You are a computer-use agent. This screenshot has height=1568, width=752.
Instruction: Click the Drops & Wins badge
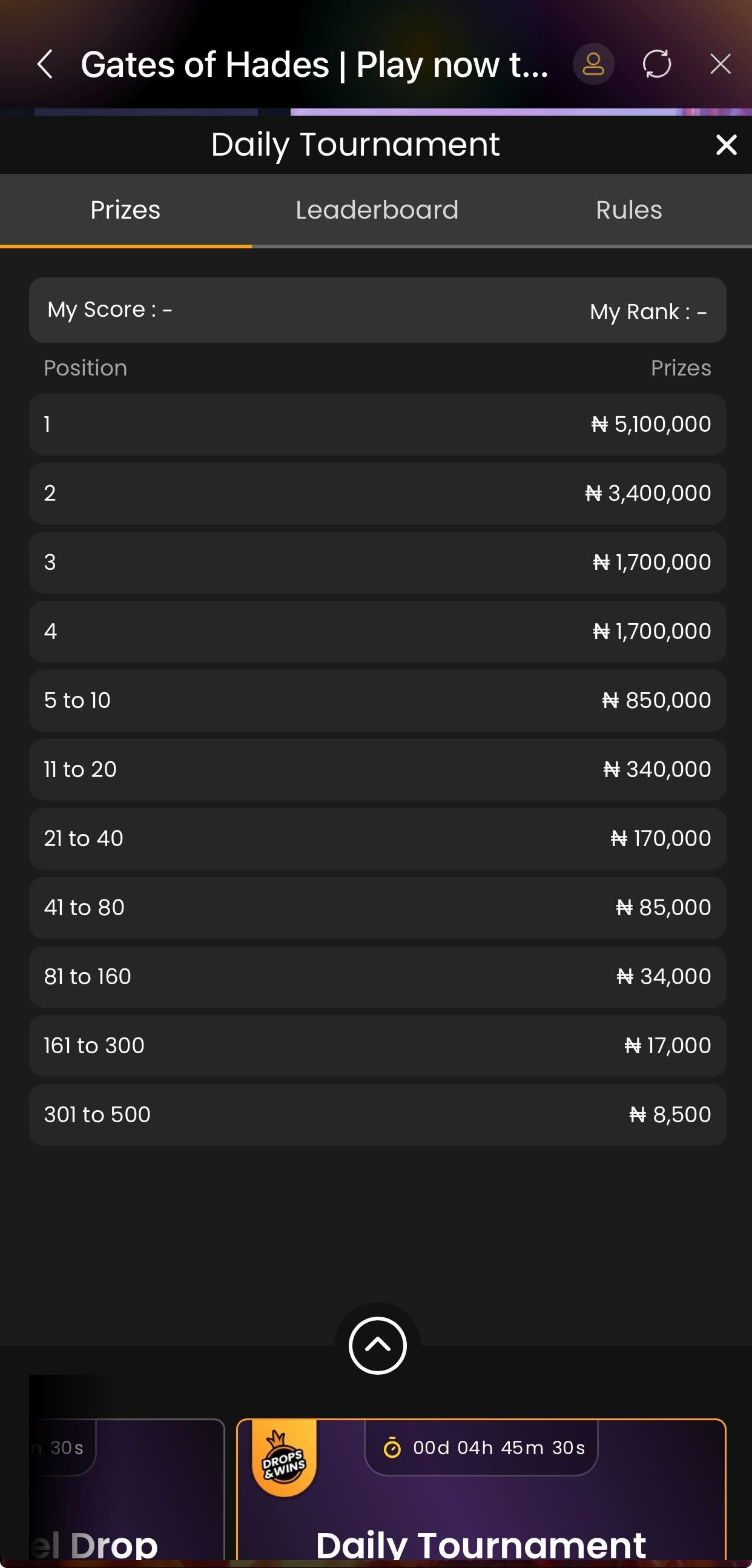[x=283, y=1459]
